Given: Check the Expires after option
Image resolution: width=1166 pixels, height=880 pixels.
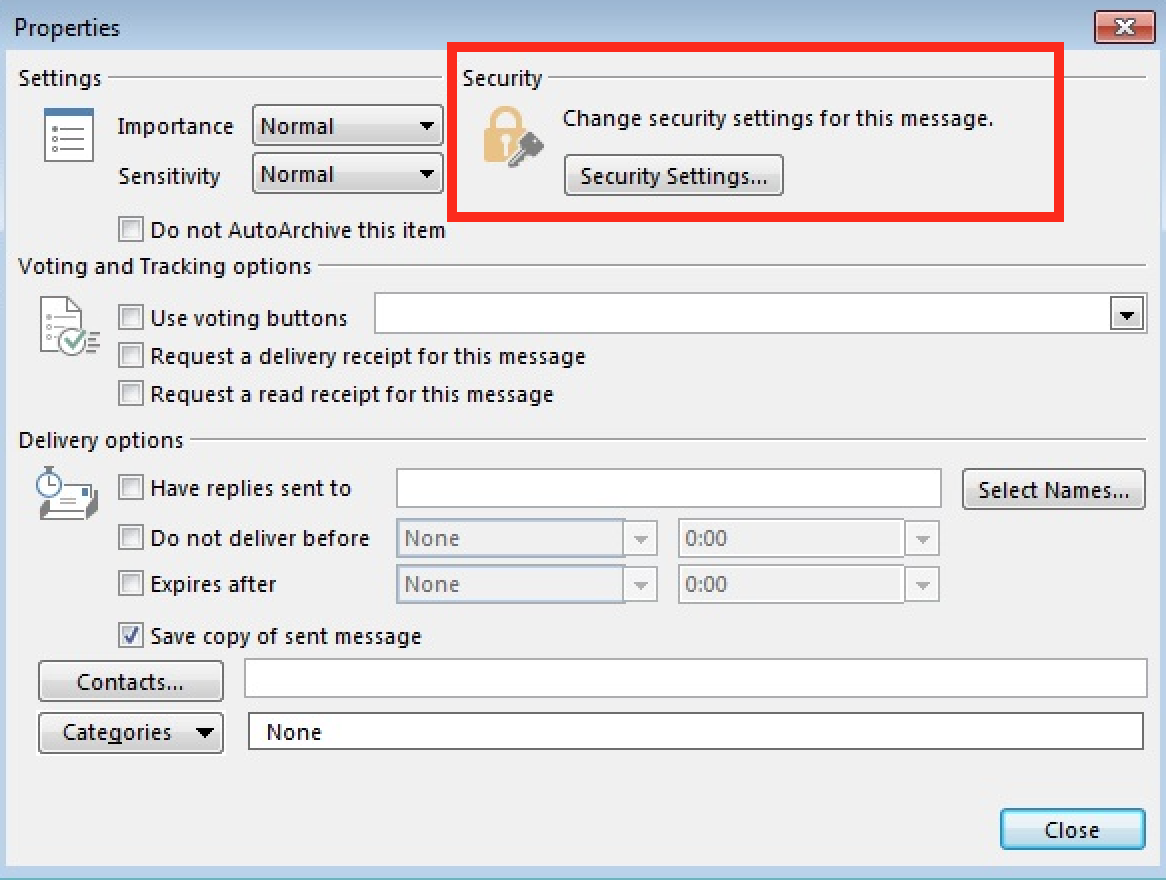Looking at the screenshot, I should pos(131,584).
